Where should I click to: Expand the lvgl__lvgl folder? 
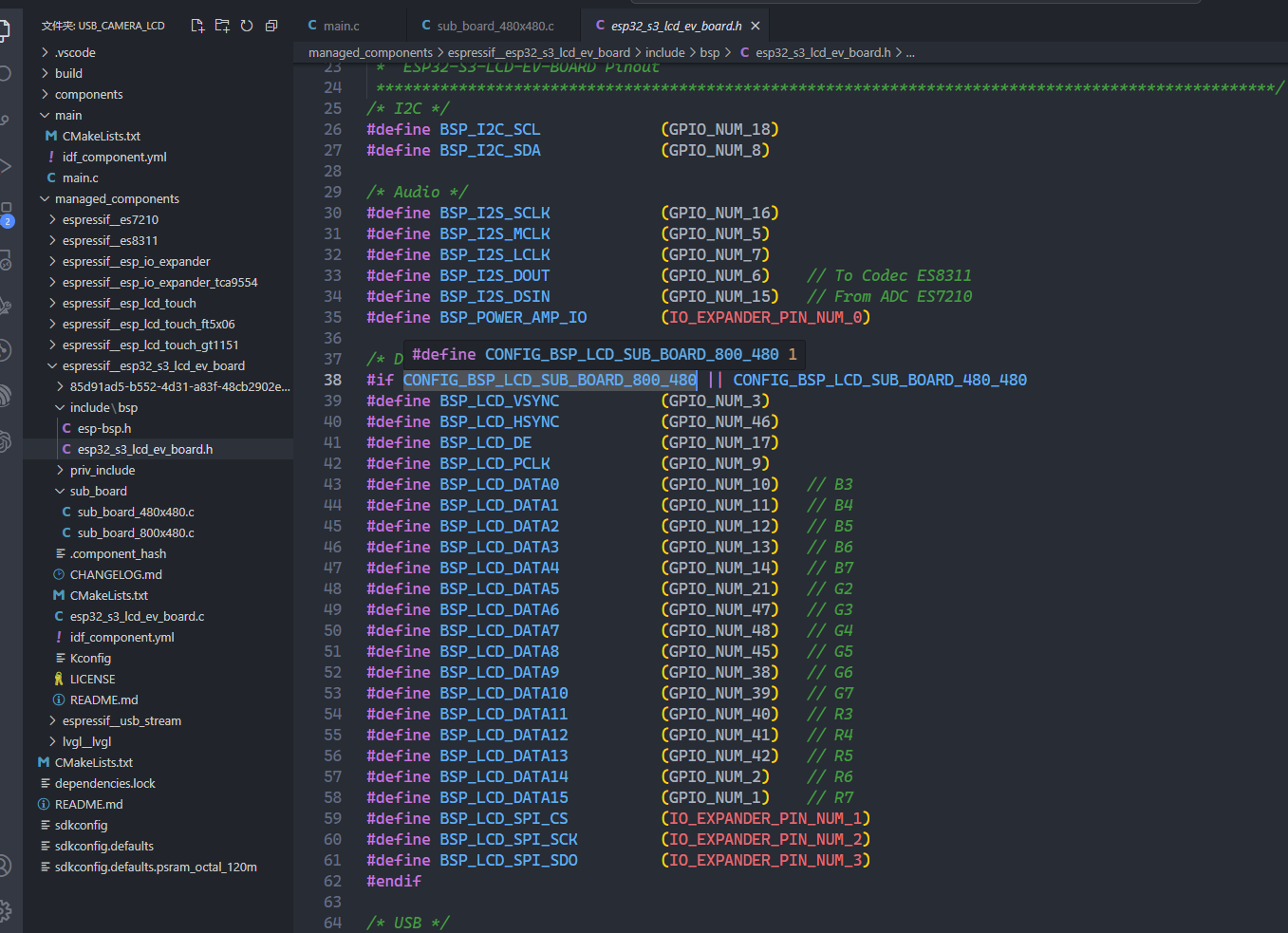[x=52, y=741]
